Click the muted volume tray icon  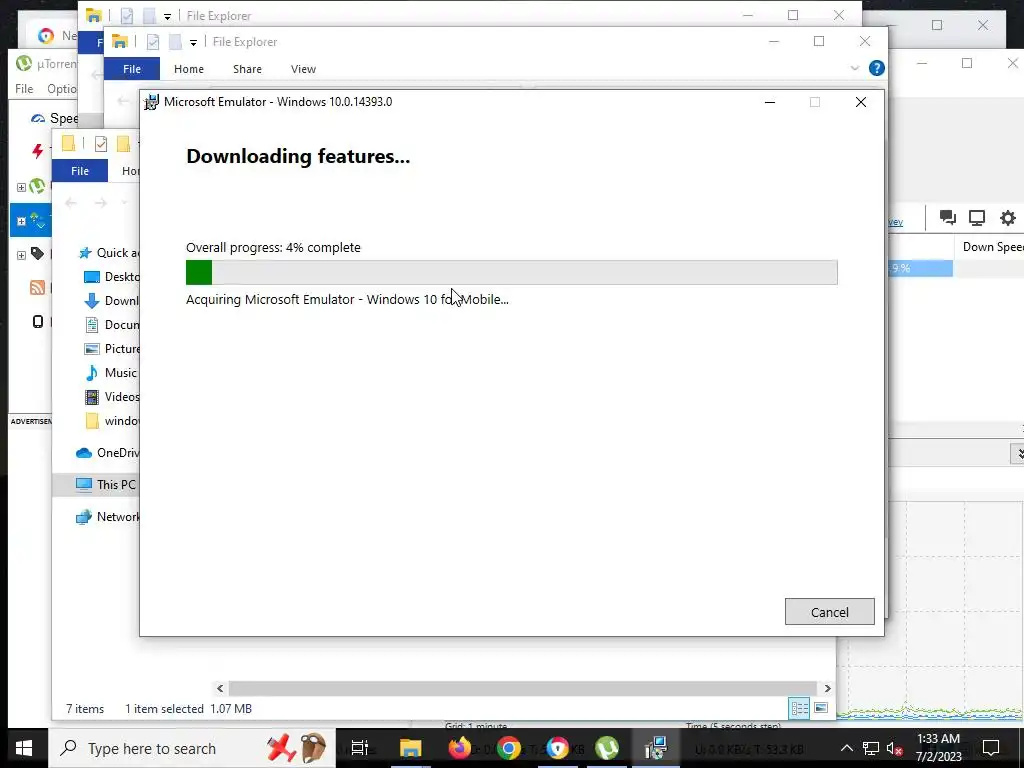click(894, 748)
